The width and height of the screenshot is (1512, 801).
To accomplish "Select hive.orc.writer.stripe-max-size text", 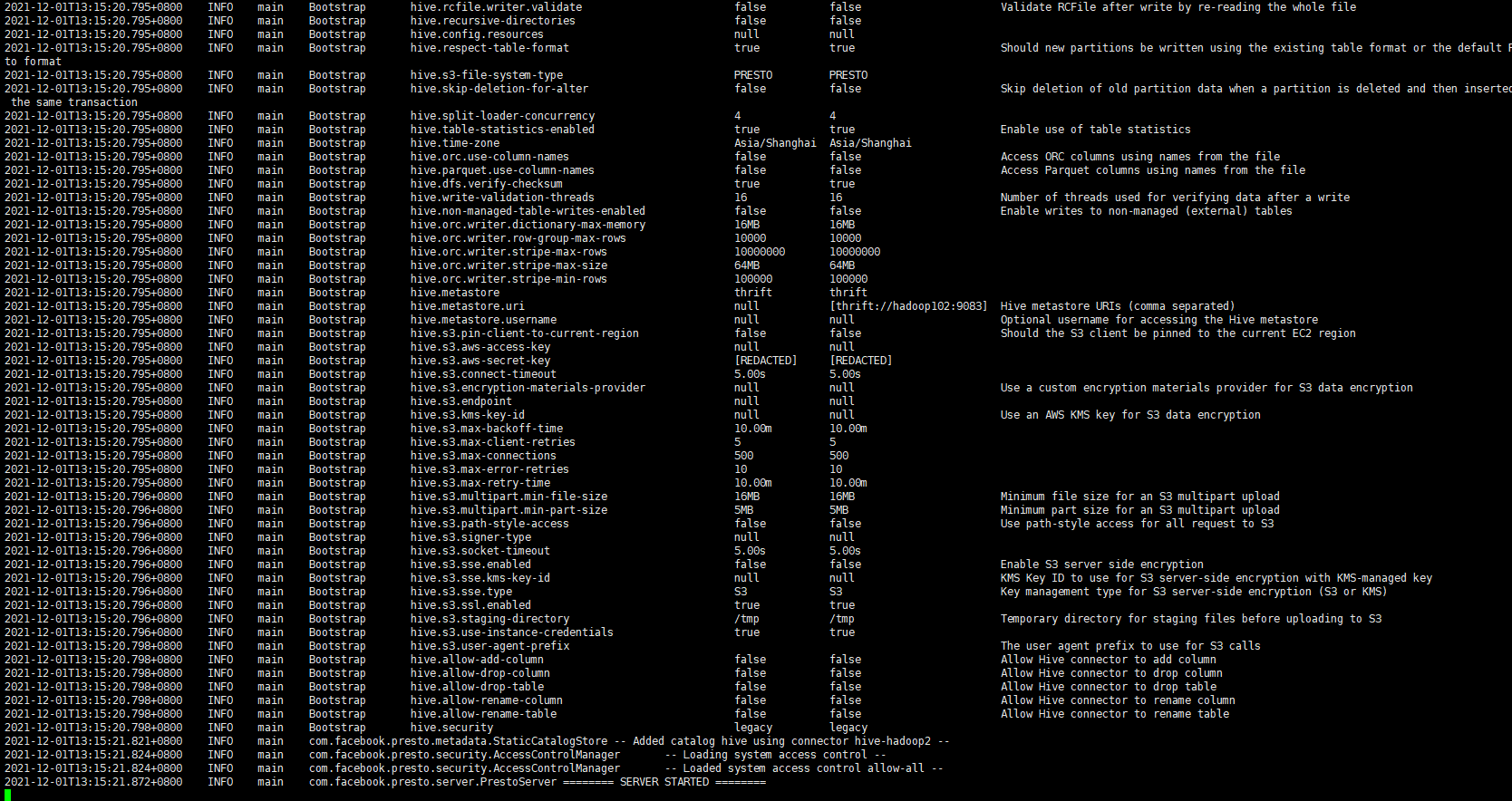I will 509,265.
